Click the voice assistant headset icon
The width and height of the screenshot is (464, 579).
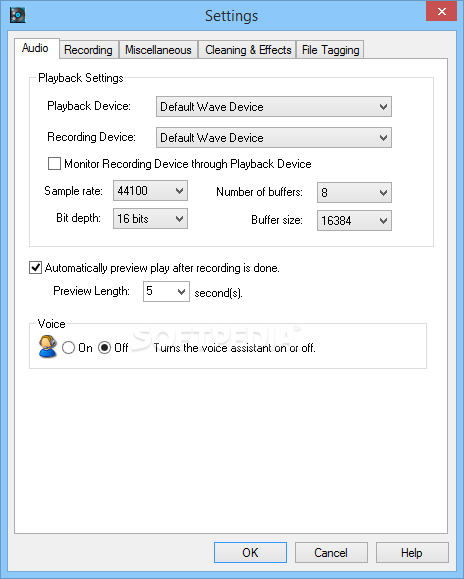pyautogui.click(x=48, y=346)
